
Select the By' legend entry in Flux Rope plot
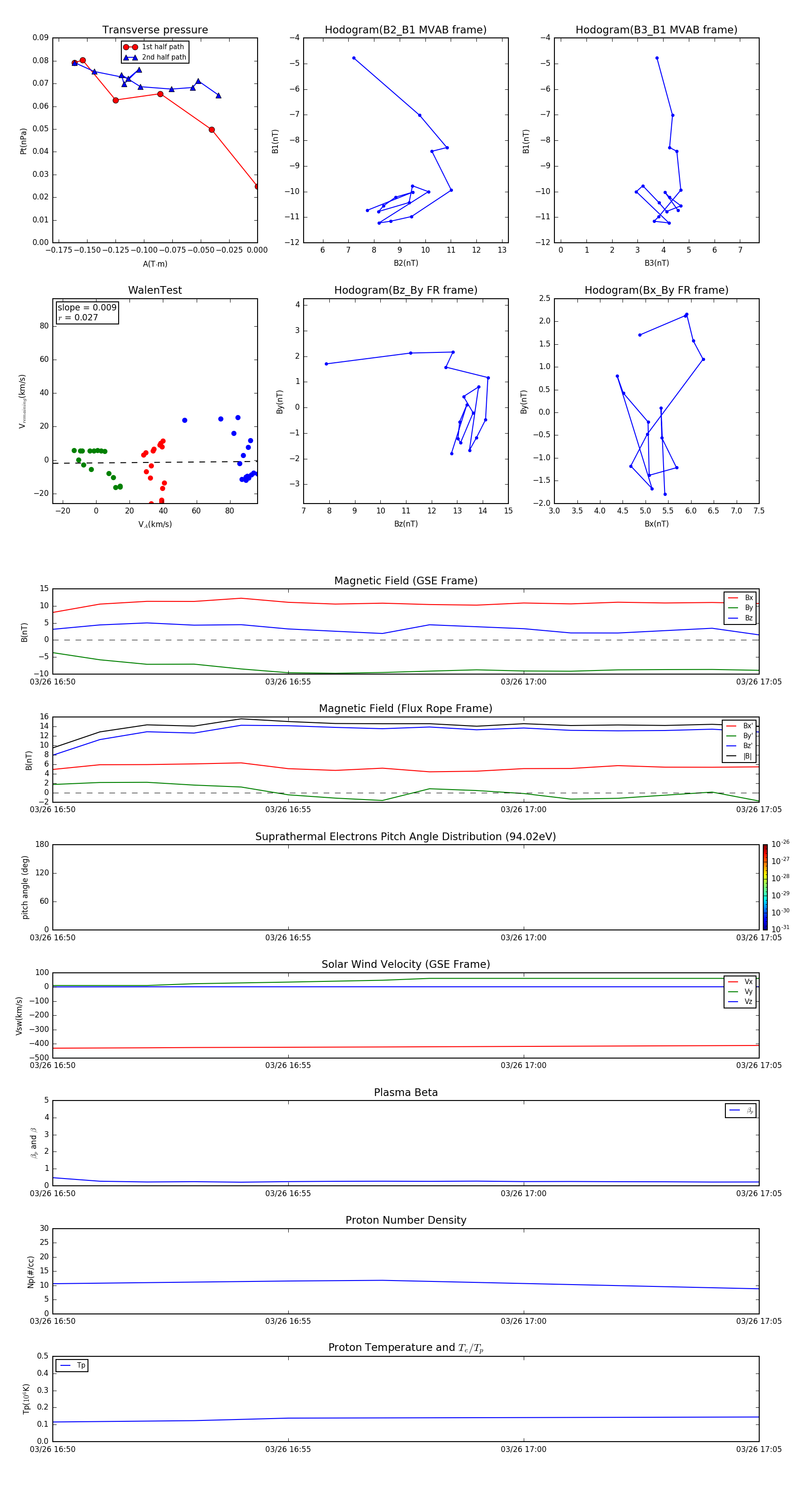[740, 736]
